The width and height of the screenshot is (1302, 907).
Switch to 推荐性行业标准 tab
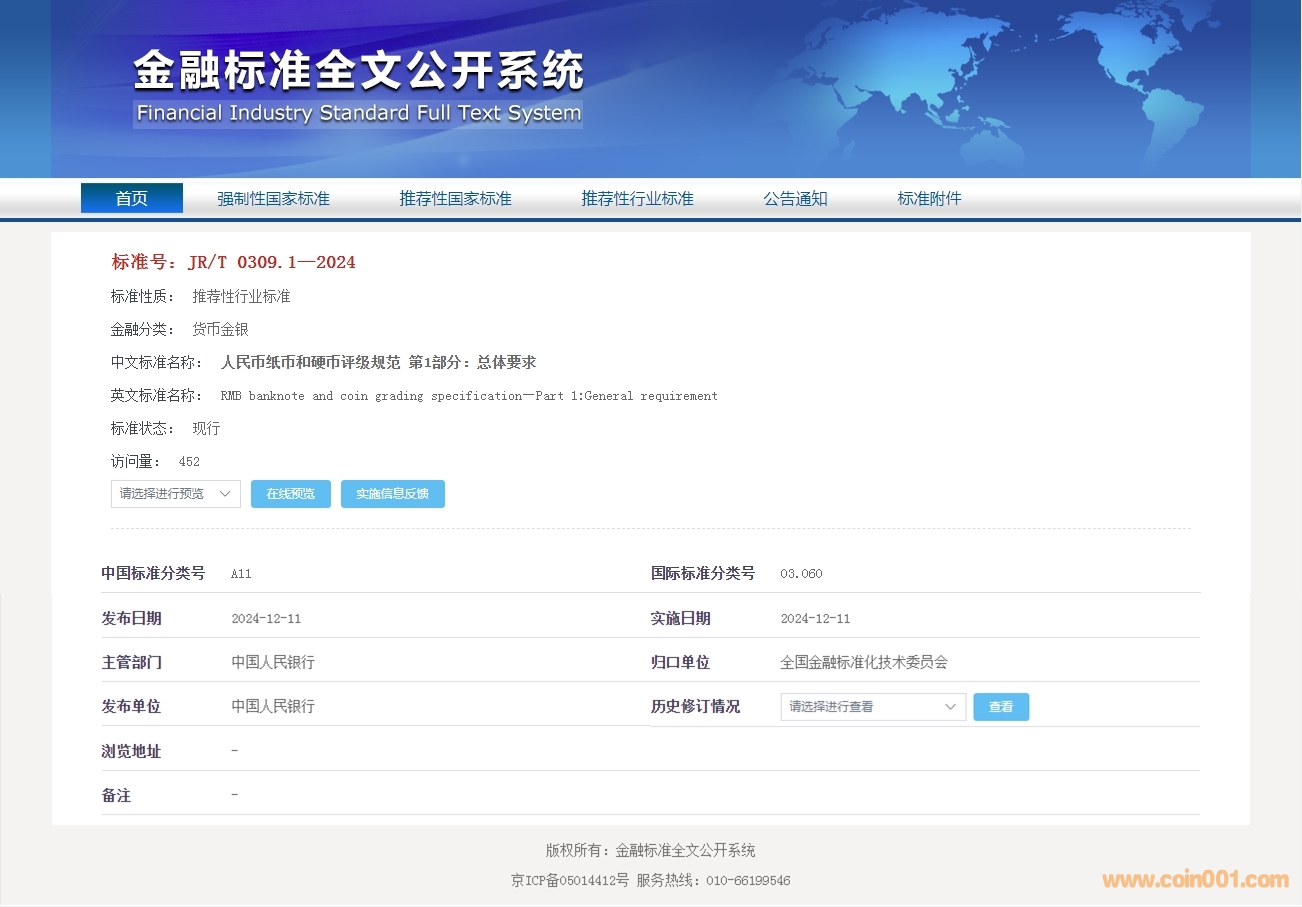[x=637, y=198]
